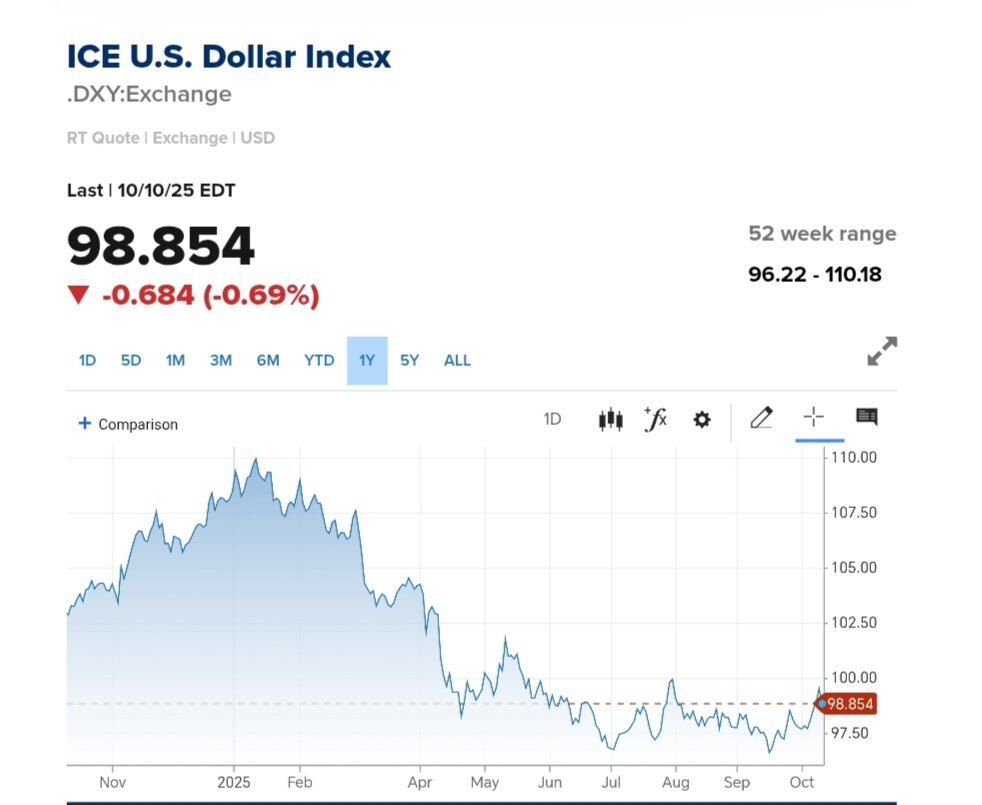Image resolution: width=982 pixels, height=805 pixels.
Task: Click the plus icon beside Comparison
Action: (x=85, y=423)
